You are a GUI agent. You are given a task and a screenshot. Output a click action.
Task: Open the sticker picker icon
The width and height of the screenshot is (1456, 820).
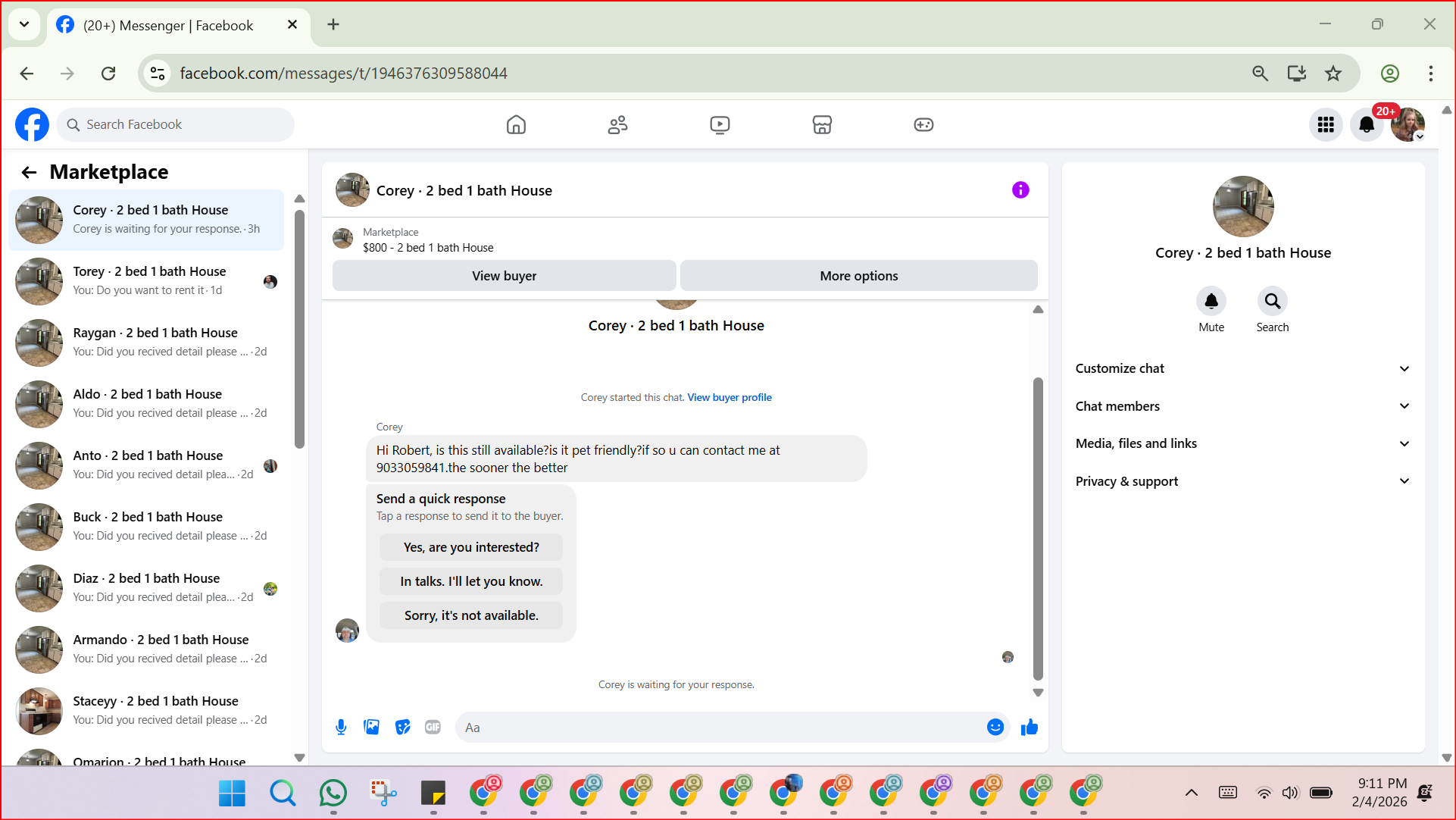click(x=403, y=728)
